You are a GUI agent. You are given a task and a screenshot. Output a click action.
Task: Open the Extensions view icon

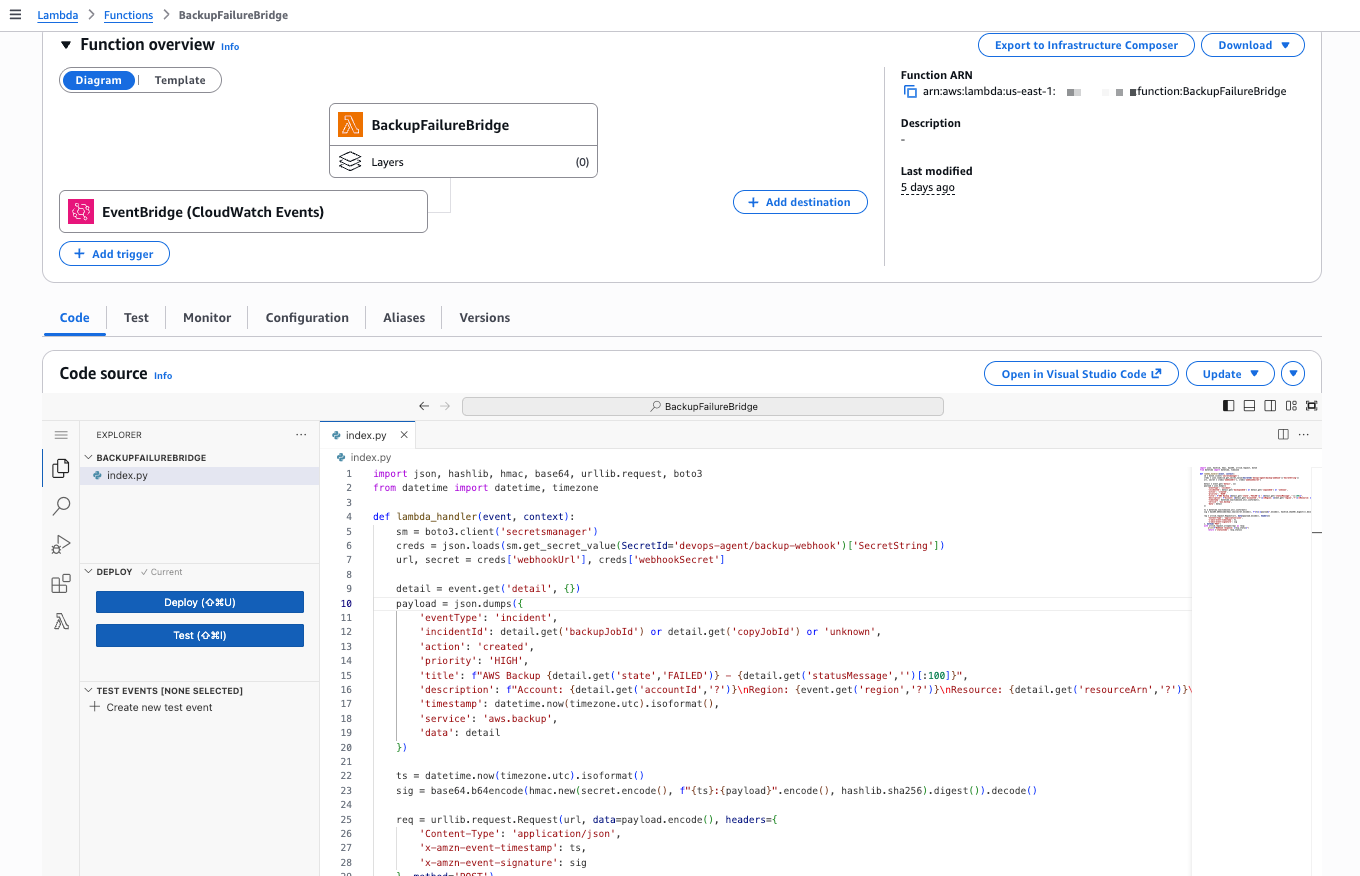(61, 584)
